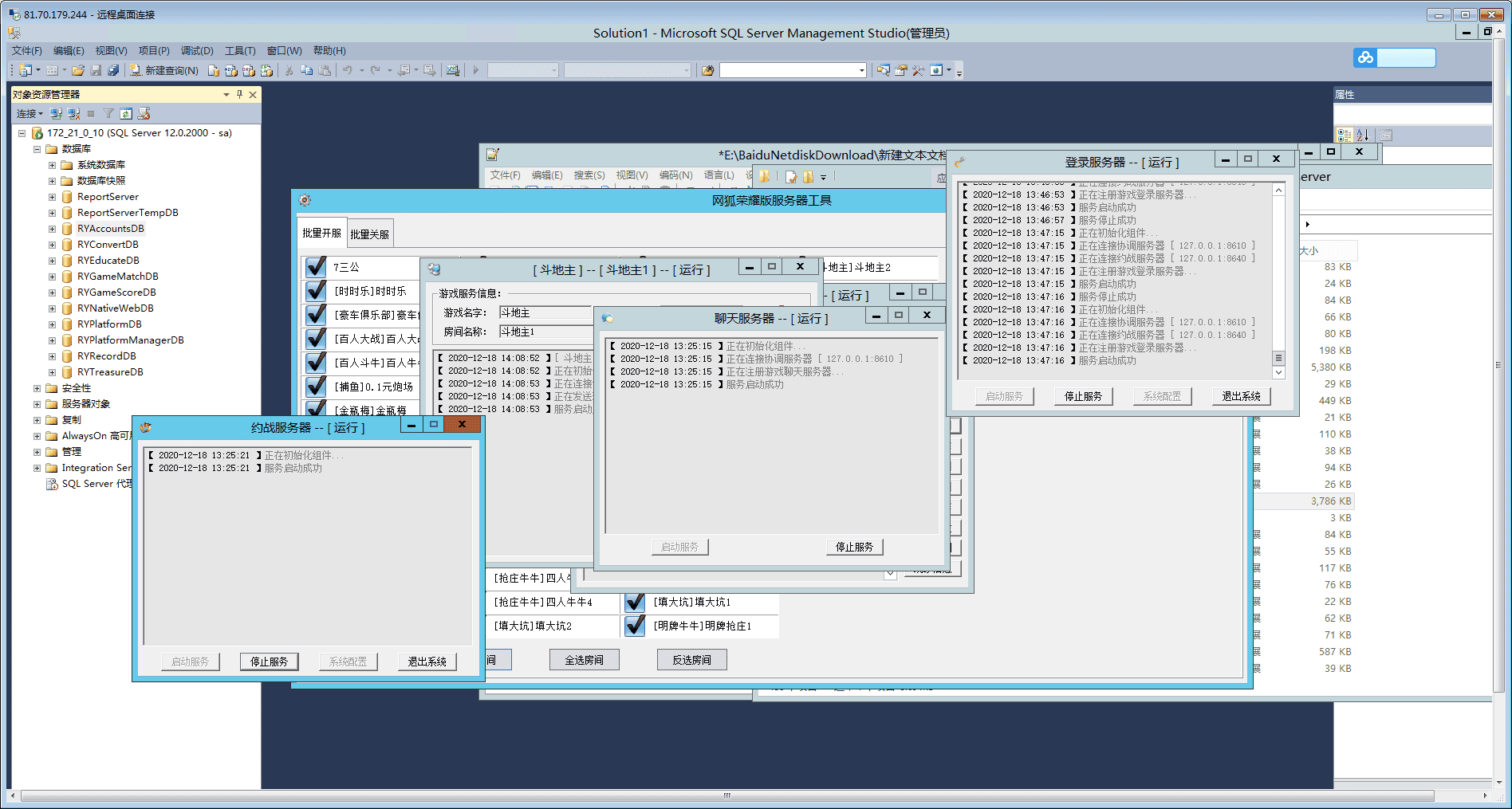This screenshot has height=809, width=1512.
Task: Click the 全选房间 button
Action: [x=584, y=660]
